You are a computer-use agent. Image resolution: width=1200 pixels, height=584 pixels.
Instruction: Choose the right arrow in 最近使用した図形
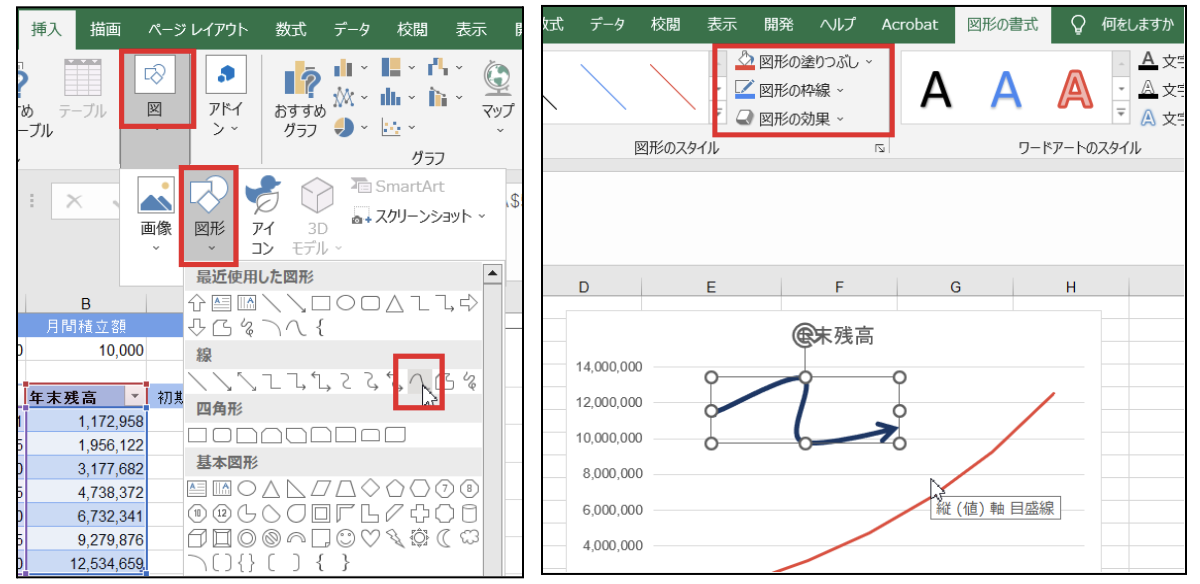[x=469, y=302]
